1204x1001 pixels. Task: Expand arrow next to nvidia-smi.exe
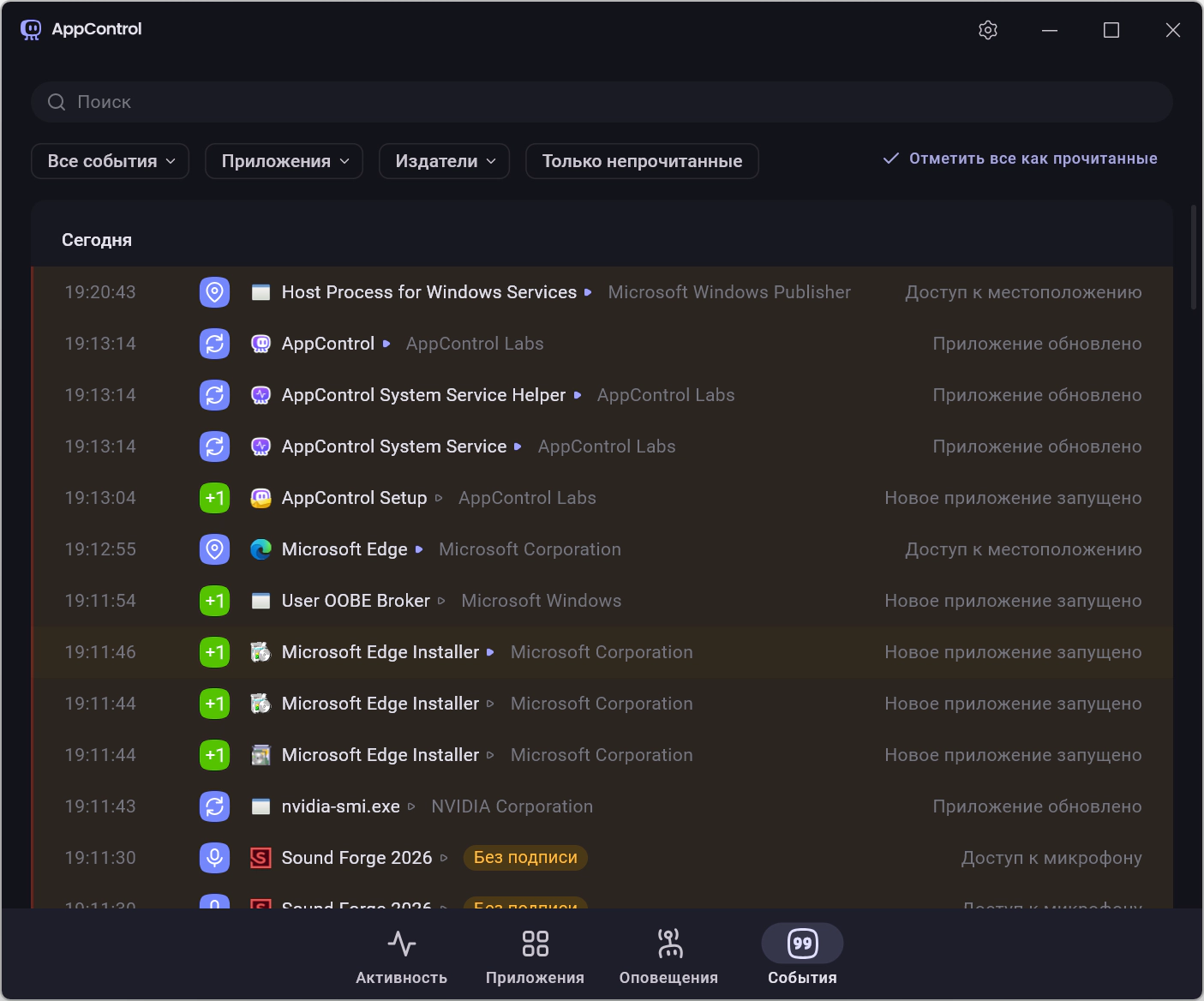click(x=411, y=806)
